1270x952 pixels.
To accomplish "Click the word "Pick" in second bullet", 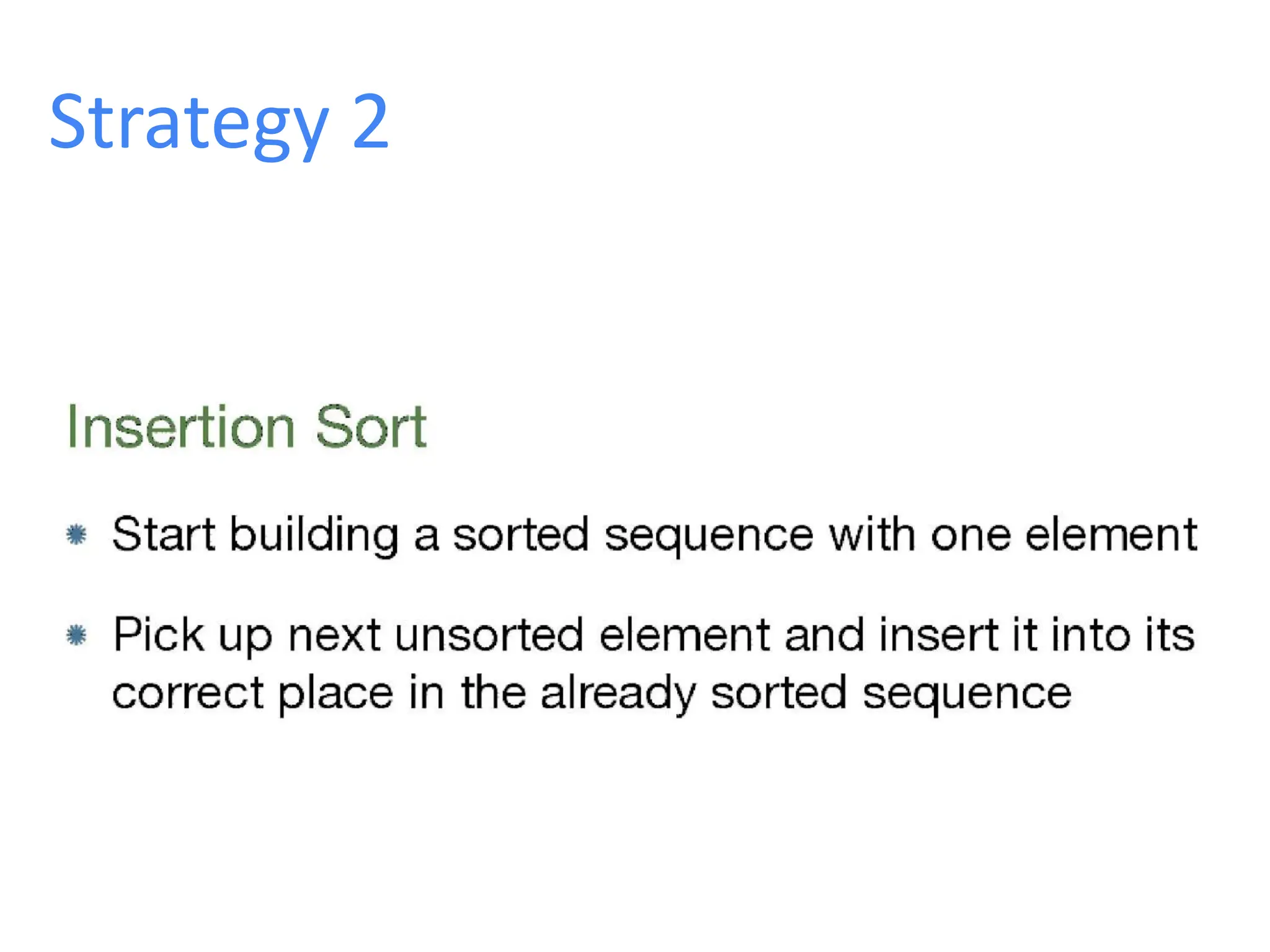I will click(x=159, y=635).
